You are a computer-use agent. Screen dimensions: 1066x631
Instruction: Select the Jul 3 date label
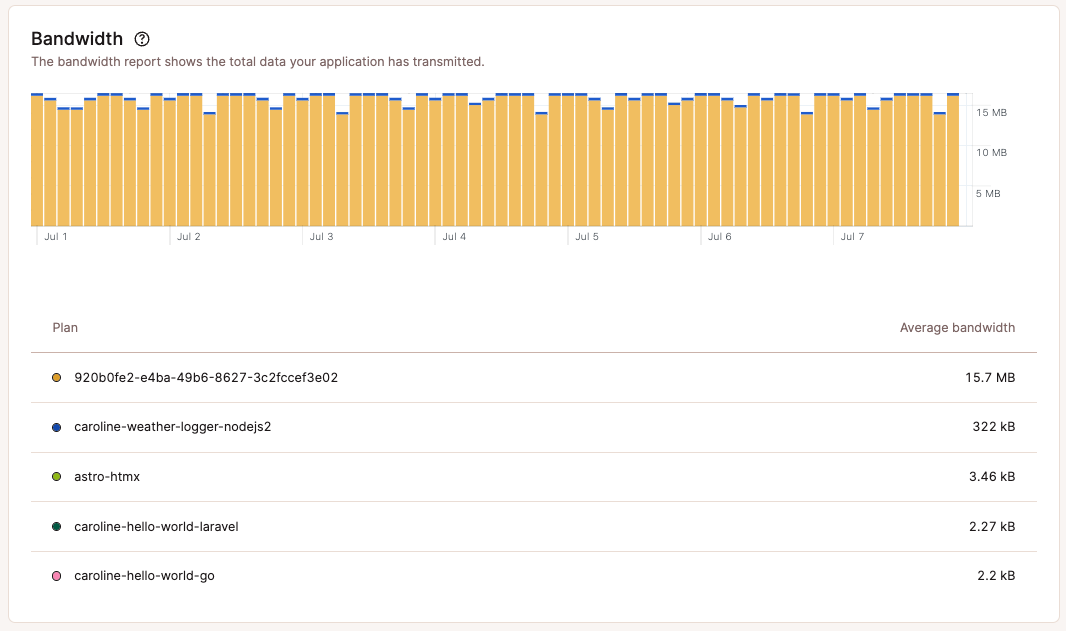coord(322,236)
